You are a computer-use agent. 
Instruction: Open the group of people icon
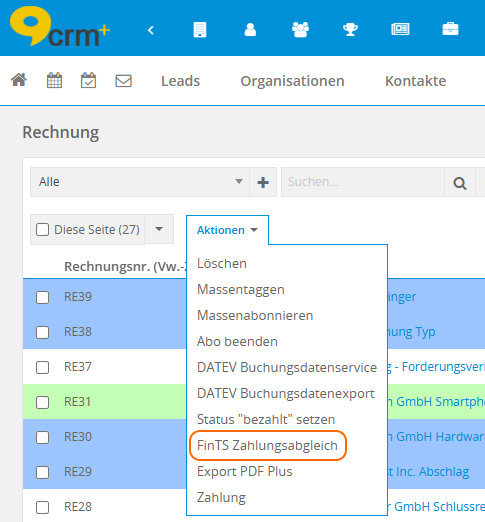(x=300, y=30)
